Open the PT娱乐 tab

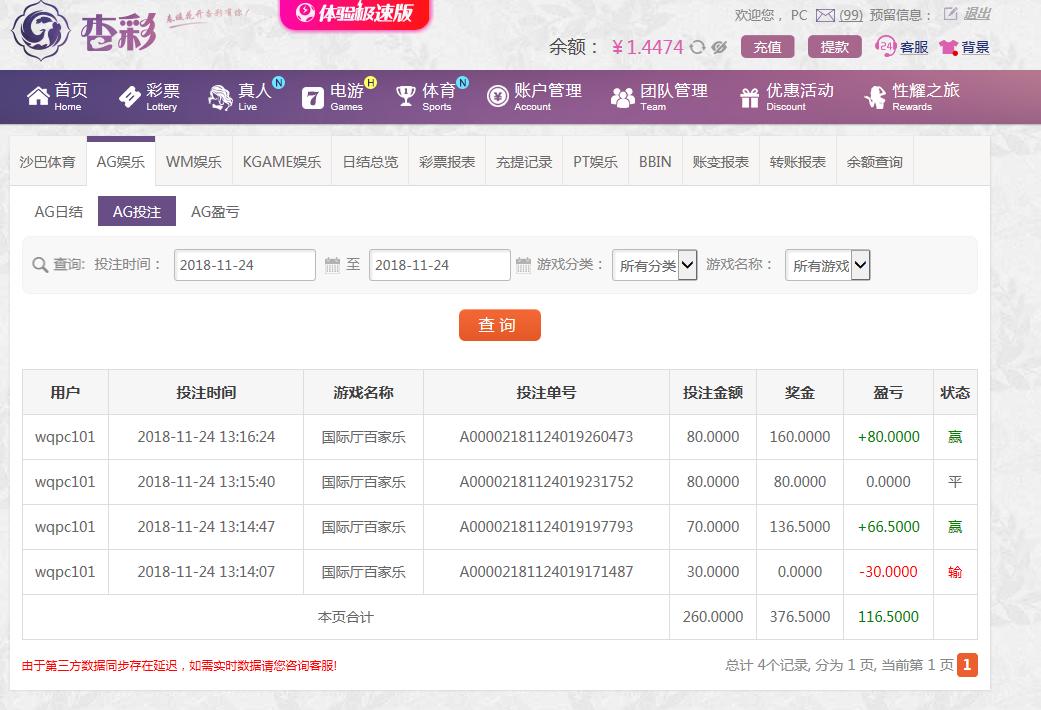(x=596, y=162)
